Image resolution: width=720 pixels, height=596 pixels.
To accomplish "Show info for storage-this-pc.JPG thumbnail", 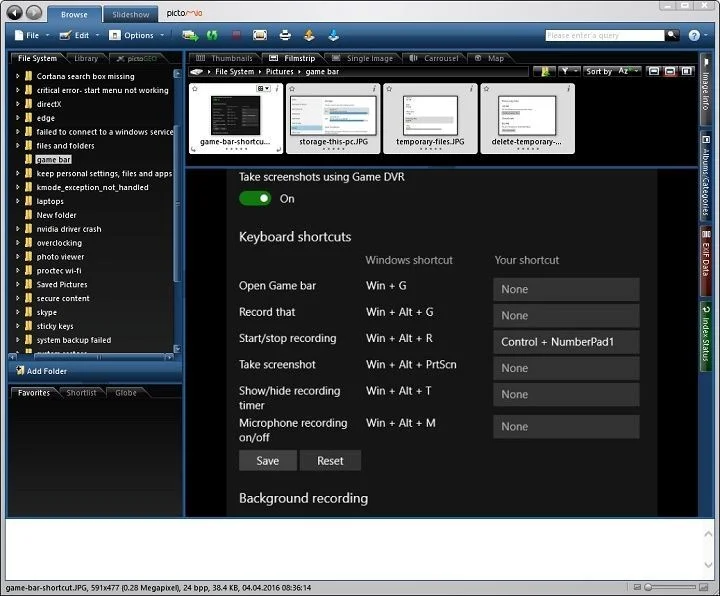I will coord(374,89).
